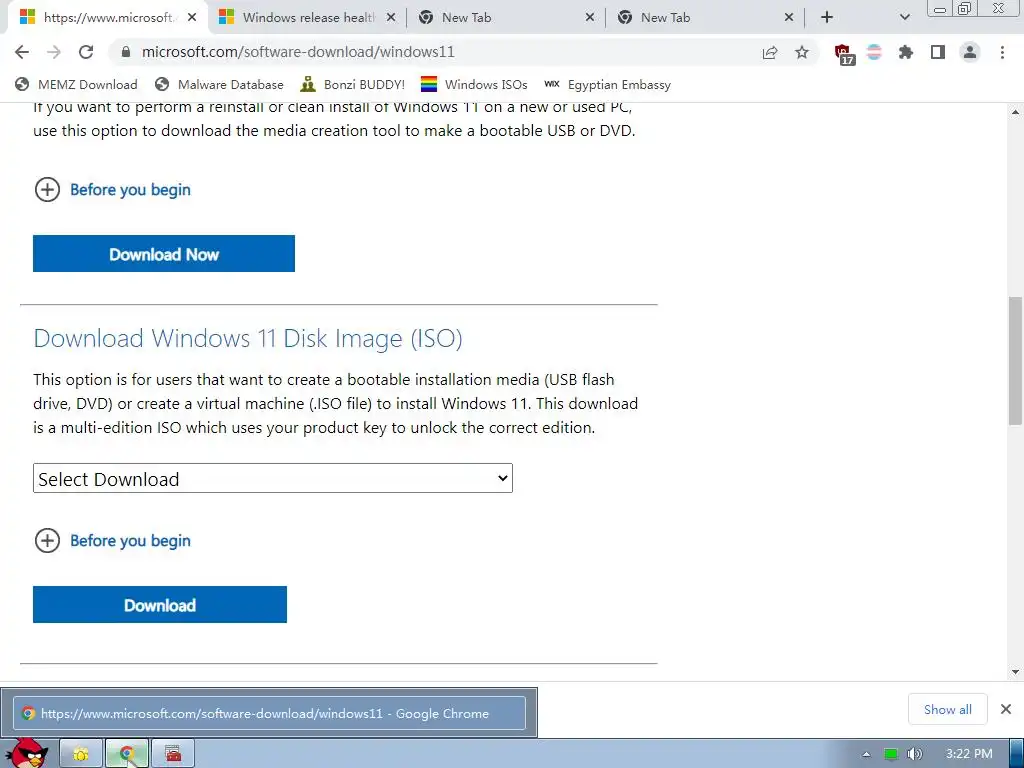Screen dimensions: 1024x768
Task: Open Chrome's three-dot menu
Action: [x=1002, y=52]
